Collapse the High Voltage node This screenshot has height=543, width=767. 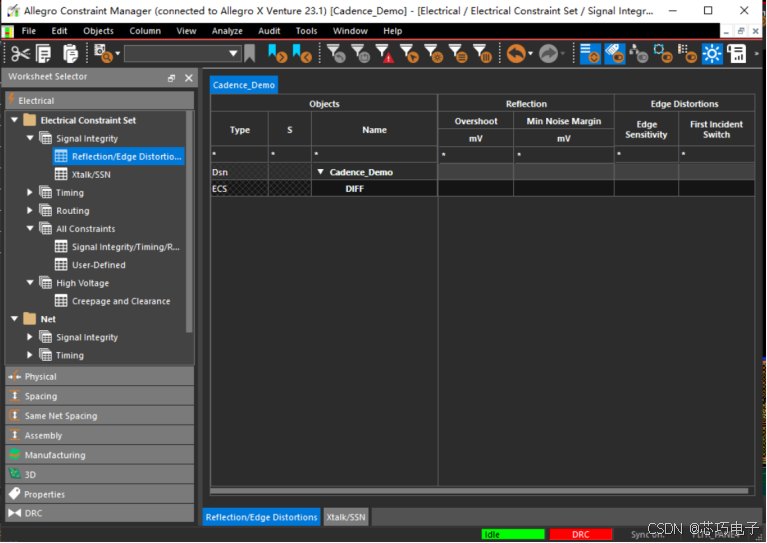(x=30, y=283)
